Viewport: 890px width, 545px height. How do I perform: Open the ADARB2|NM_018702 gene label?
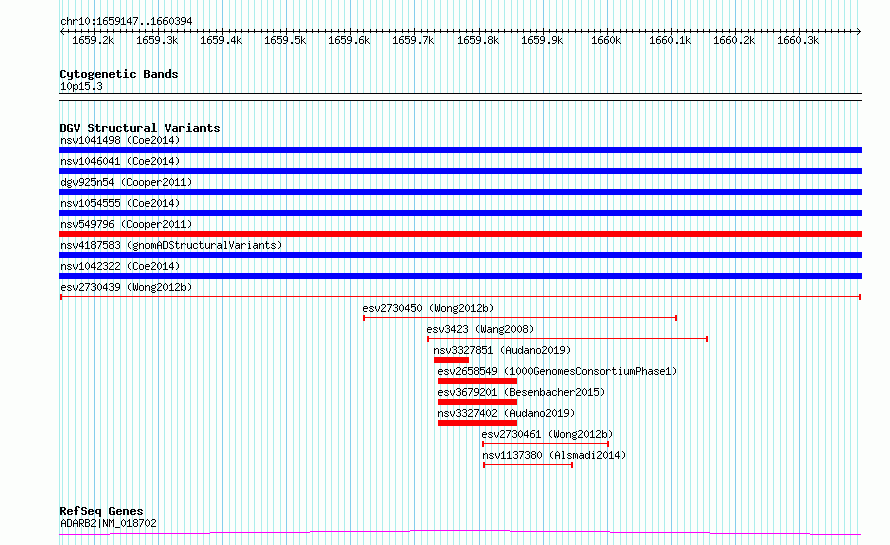pos(108,523)
